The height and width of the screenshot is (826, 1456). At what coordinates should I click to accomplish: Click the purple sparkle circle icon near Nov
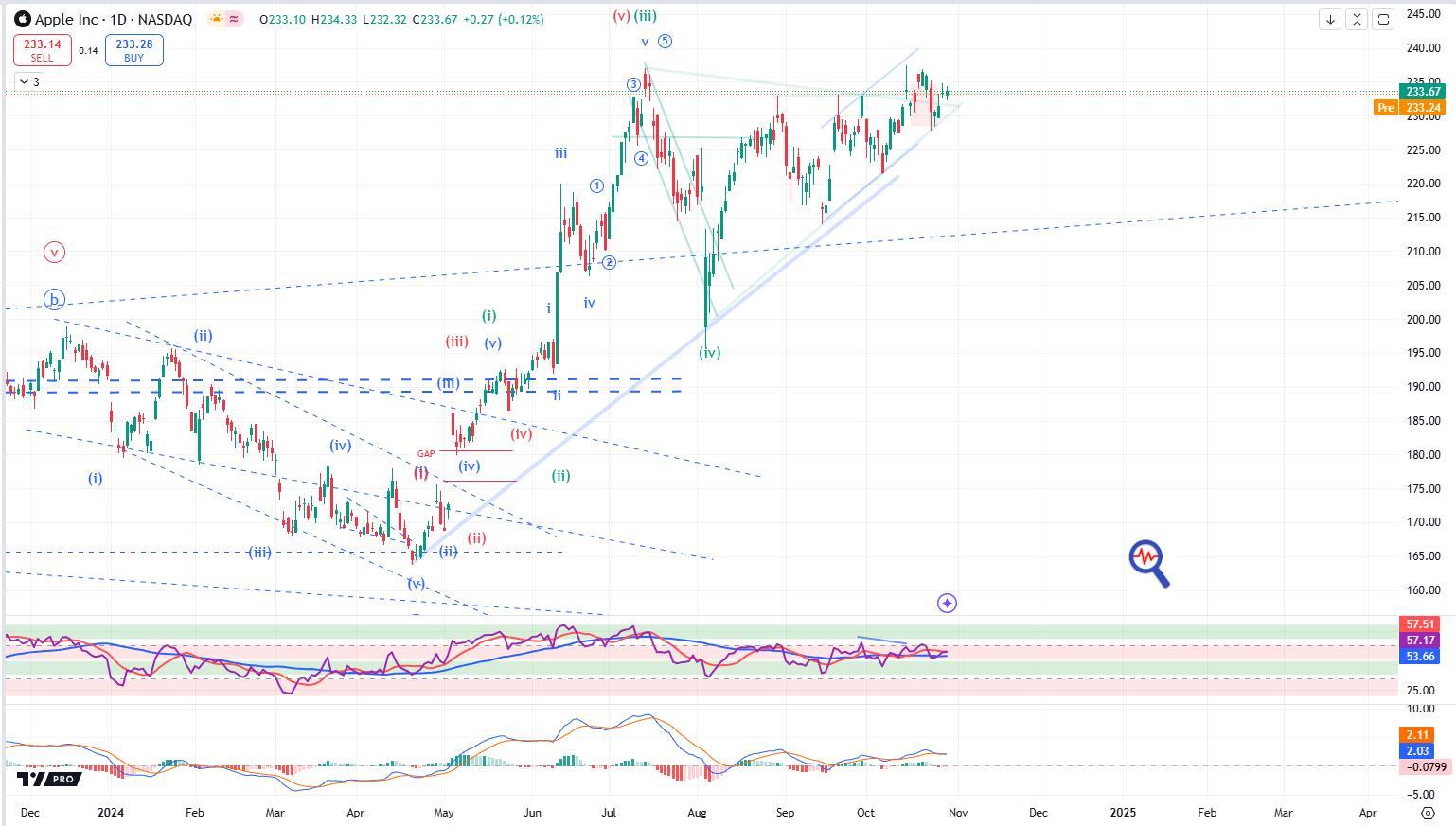click(947, 603)
